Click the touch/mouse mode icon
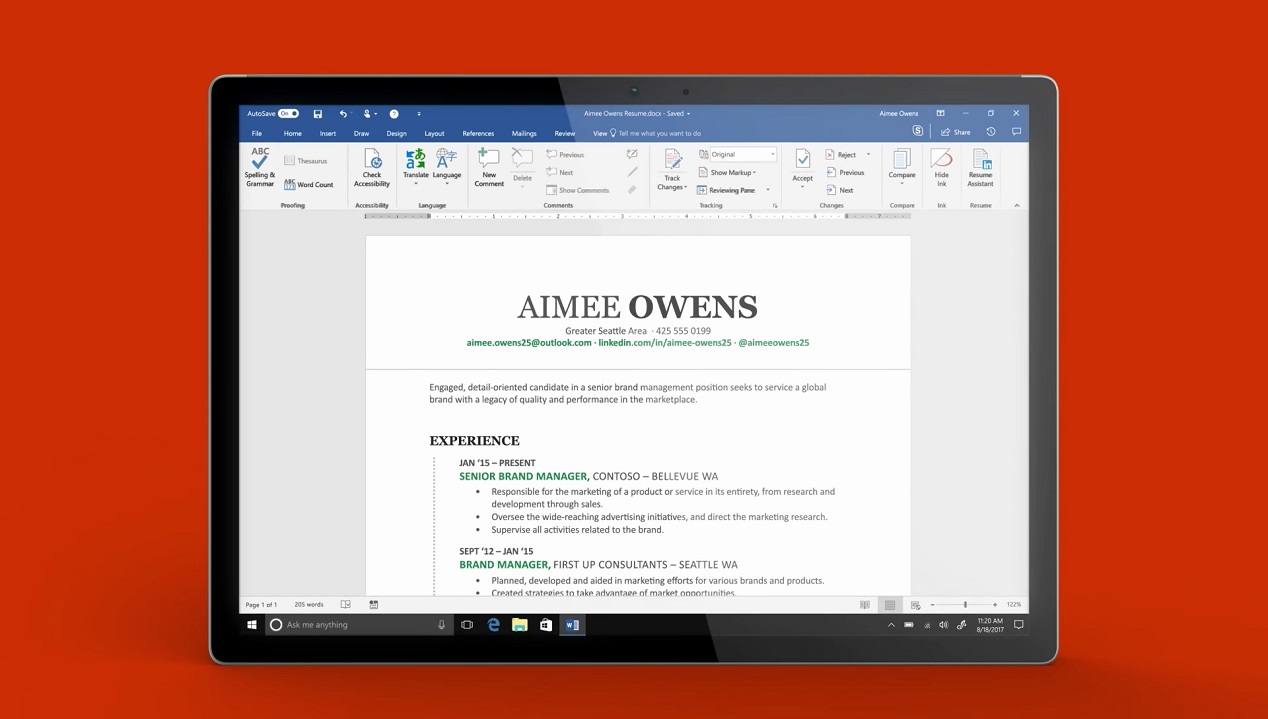Screen dimensions: 1268x719 368,114
